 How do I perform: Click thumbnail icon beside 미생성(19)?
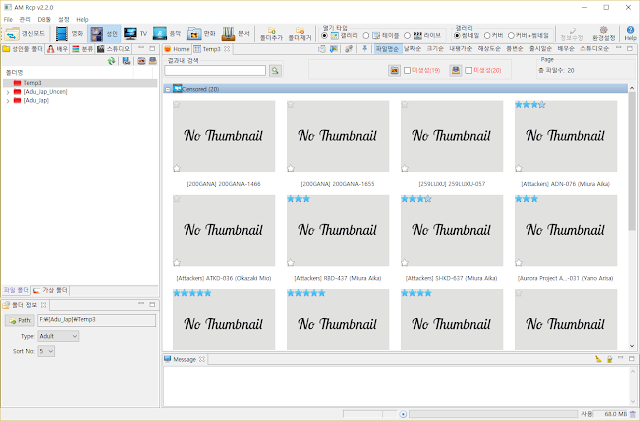tap(394, 71)
